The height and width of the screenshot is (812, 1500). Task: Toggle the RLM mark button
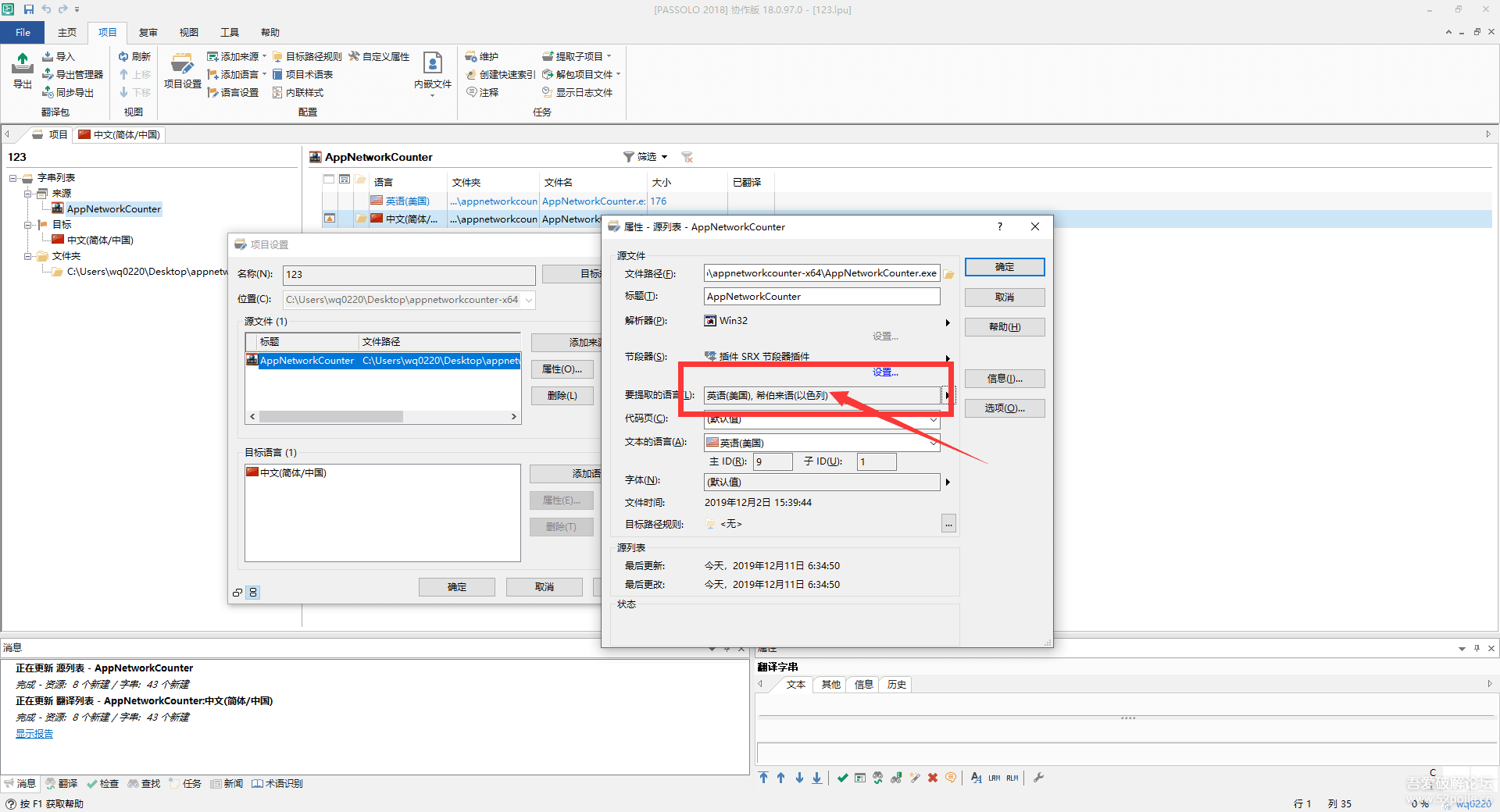click(1012, 778)
